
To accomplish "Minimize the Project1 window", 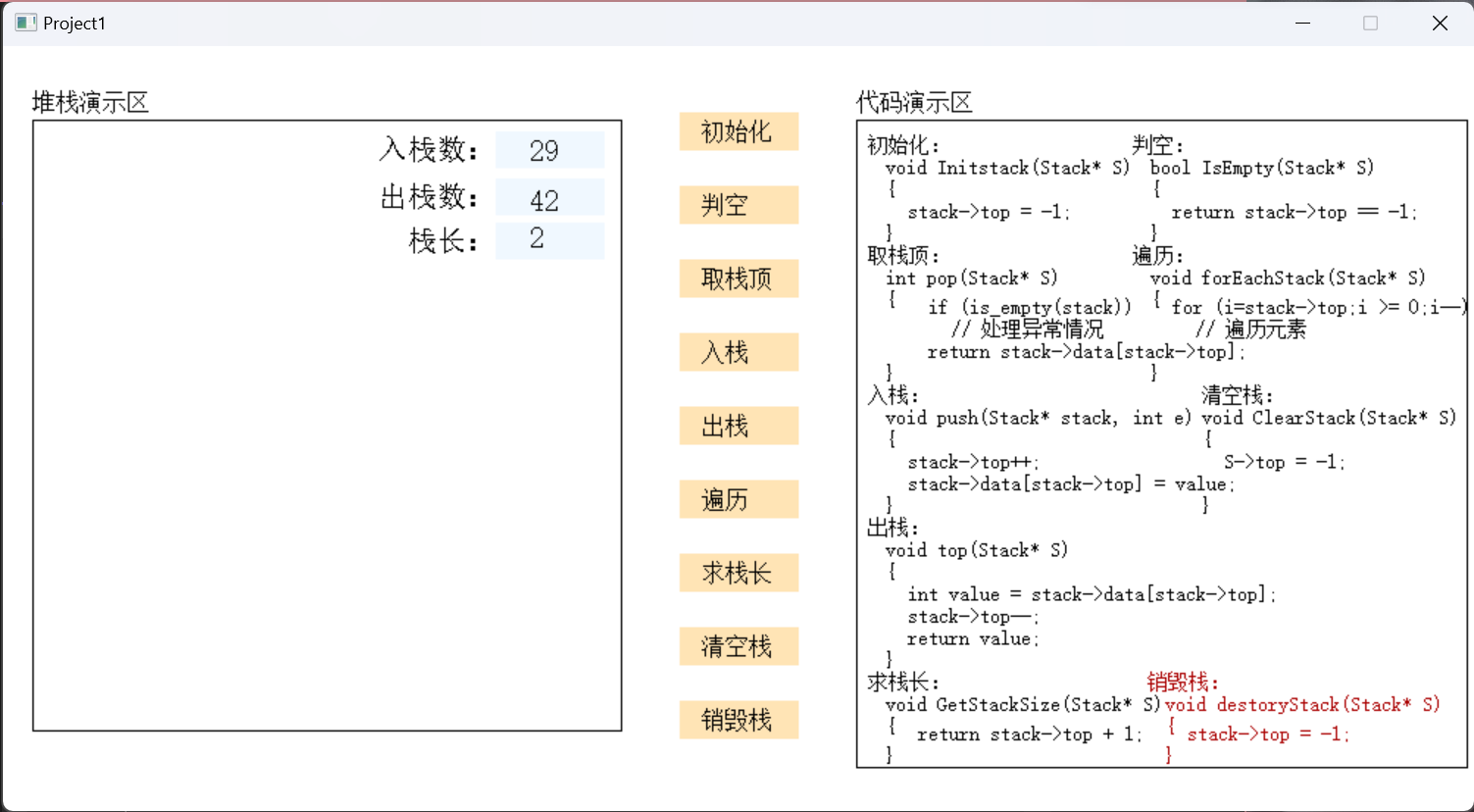I will tap(1302, 23).
